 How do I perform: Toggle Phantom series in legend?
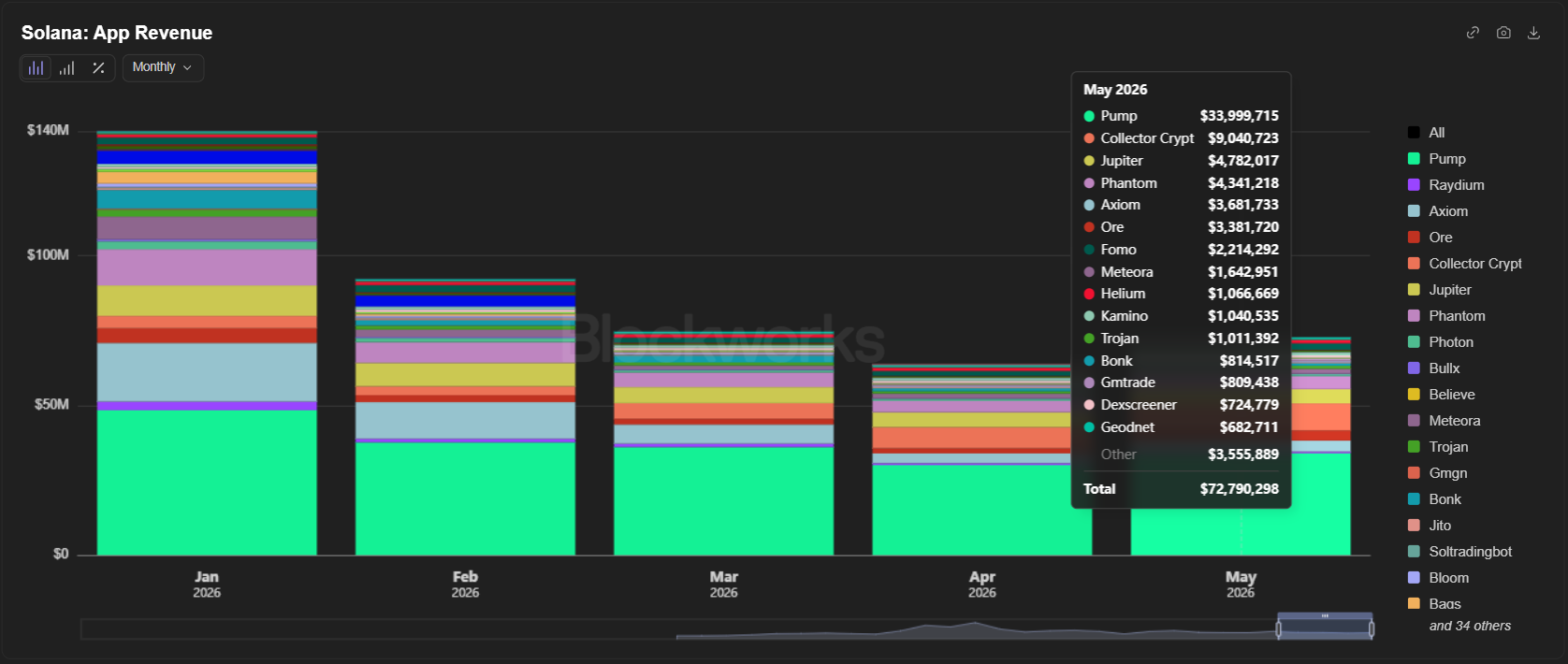pos(1445,316)
